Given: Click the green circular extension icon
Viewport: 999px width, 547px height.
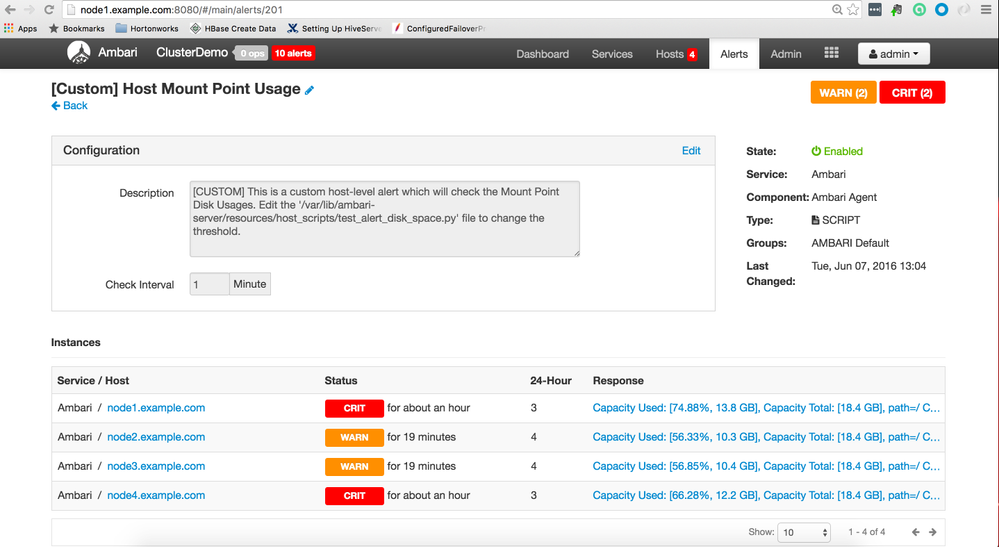Looking at the screenshot, I should (919, 10).
